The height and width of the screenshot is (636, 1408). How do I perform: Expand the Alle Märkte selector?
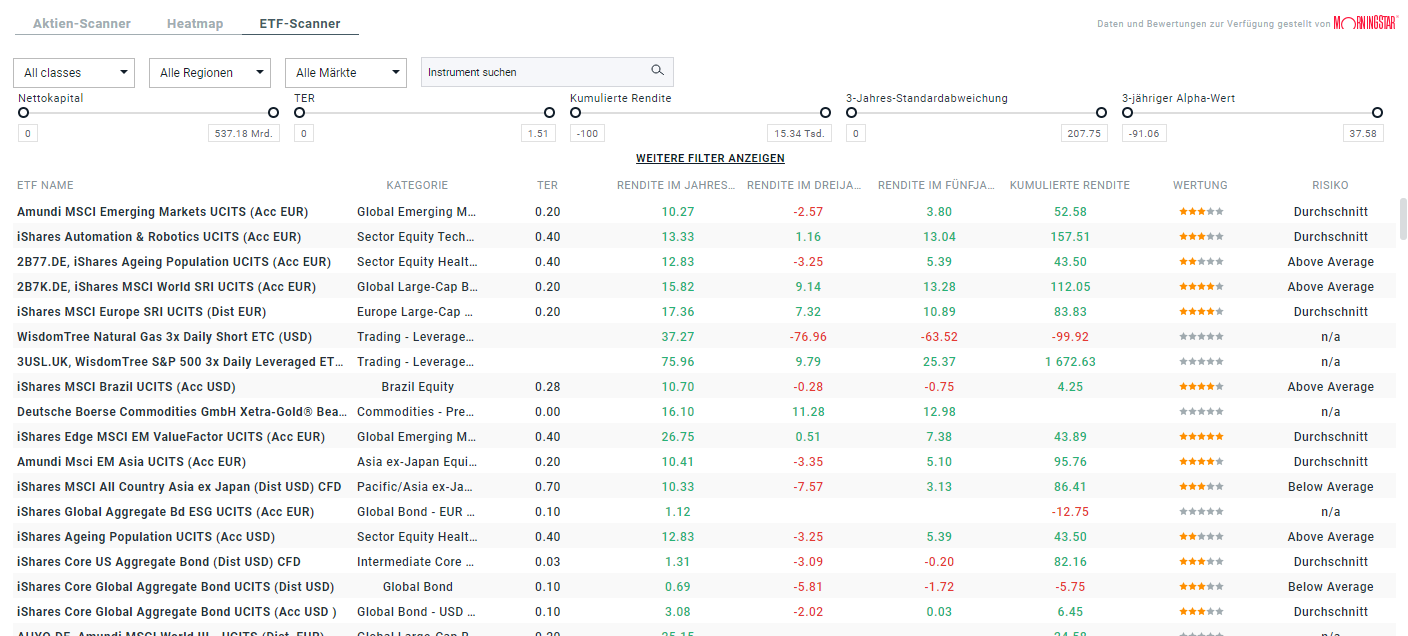345,72
